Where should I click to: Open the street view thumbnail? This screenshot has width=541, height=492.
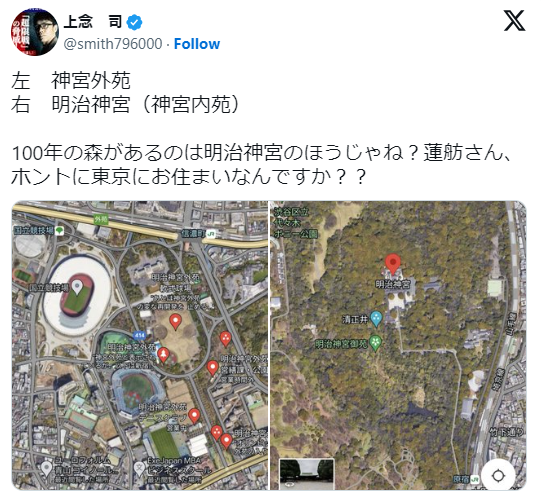coord(306,474)
